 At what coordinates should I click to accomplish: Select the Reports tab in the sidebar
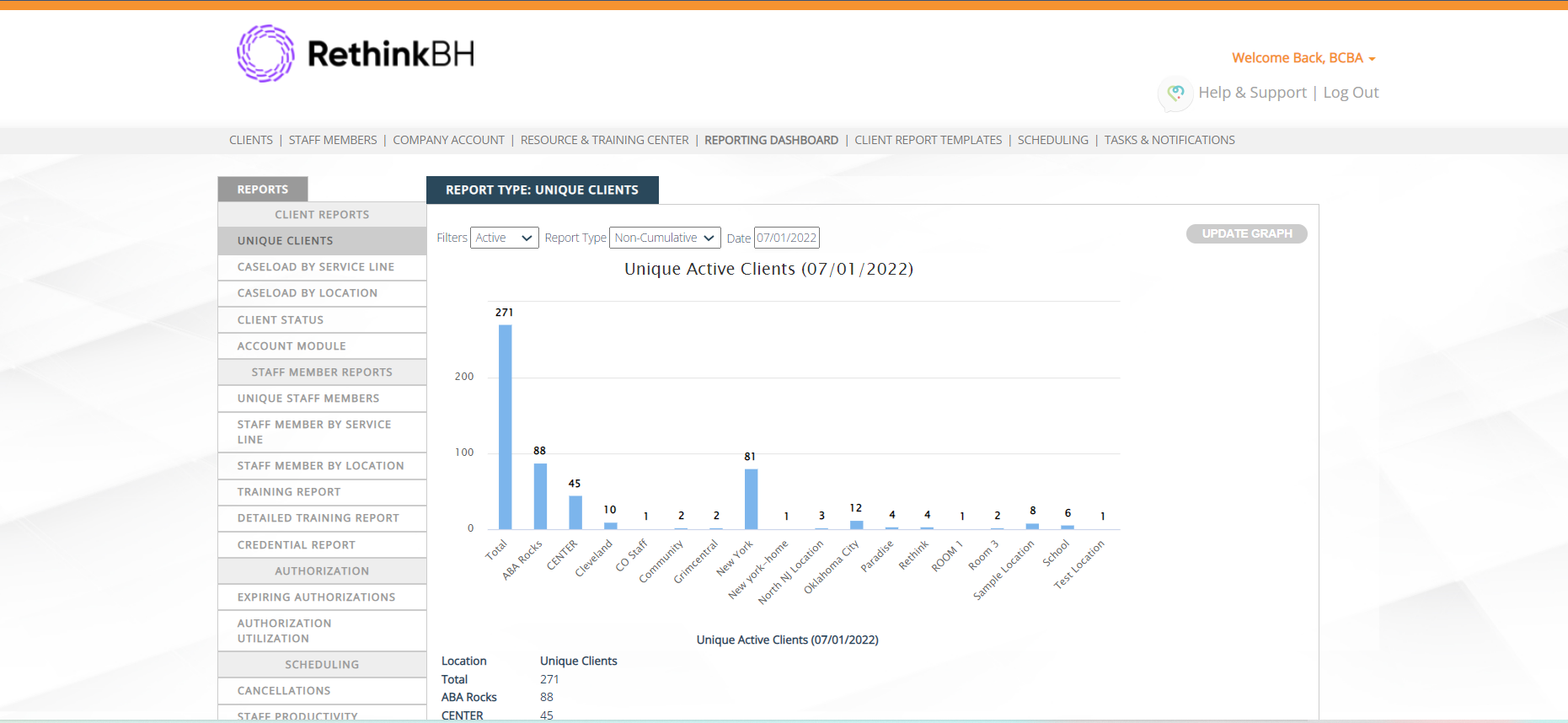pyautogui.click(x=263, y=190)
